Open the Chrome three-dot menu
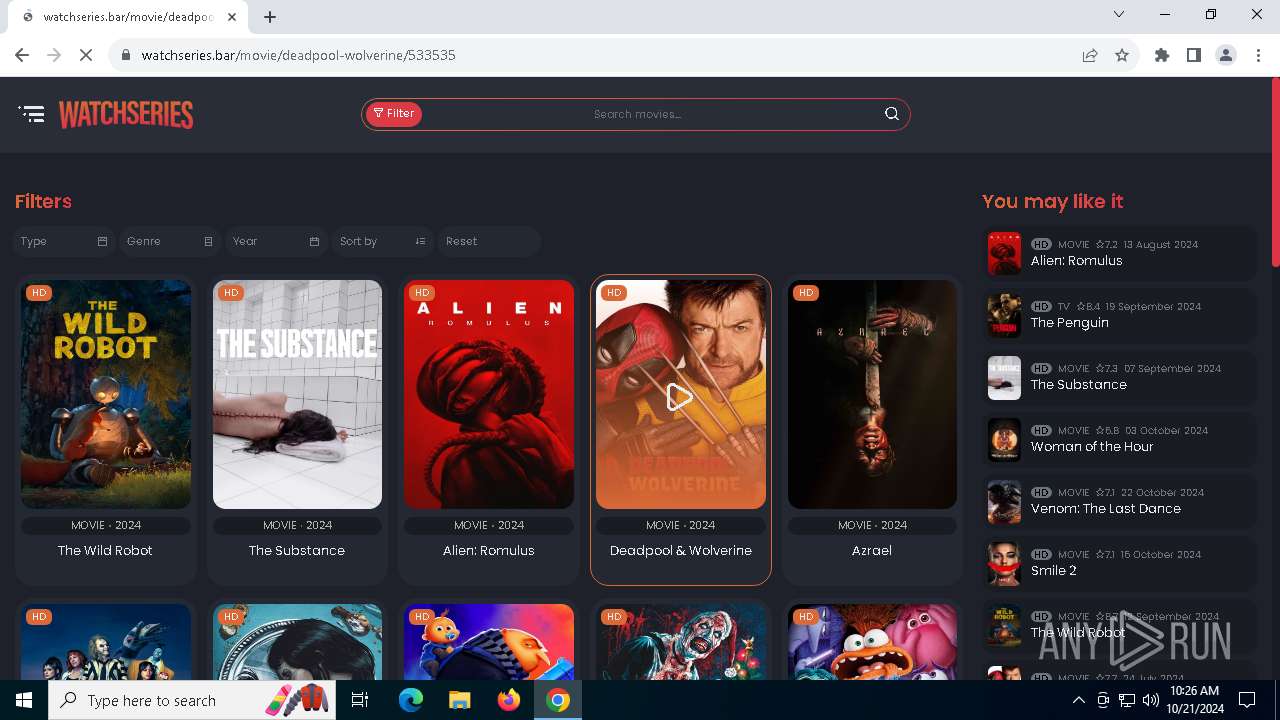Screen dimensions: 1280x720 click(1258, 55)
